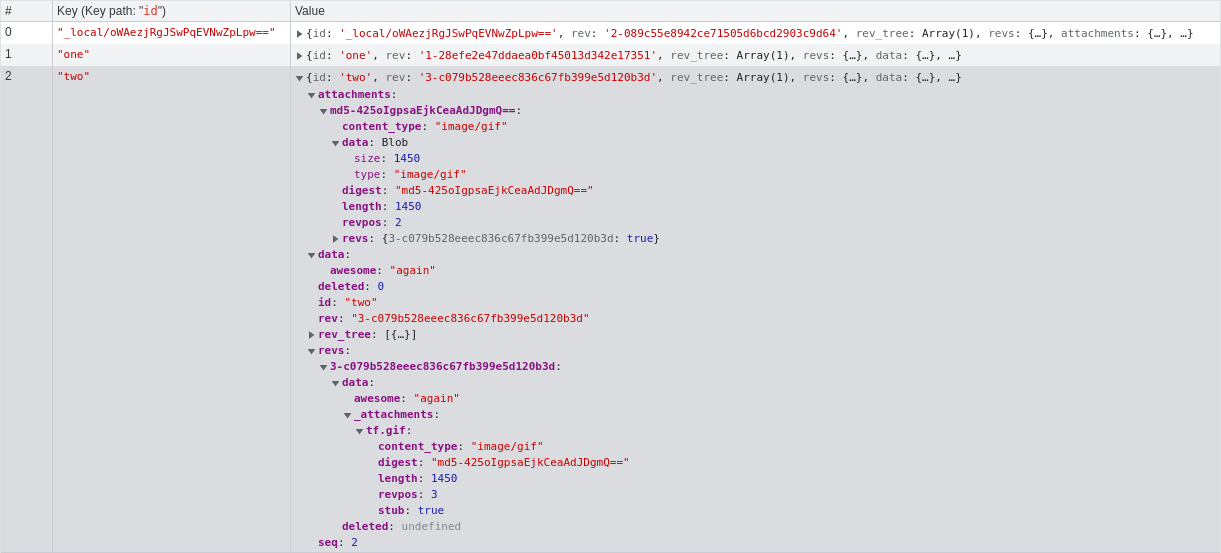
Task: Click the 'deleted: undefined' property
Action: (x=402, y=527)
